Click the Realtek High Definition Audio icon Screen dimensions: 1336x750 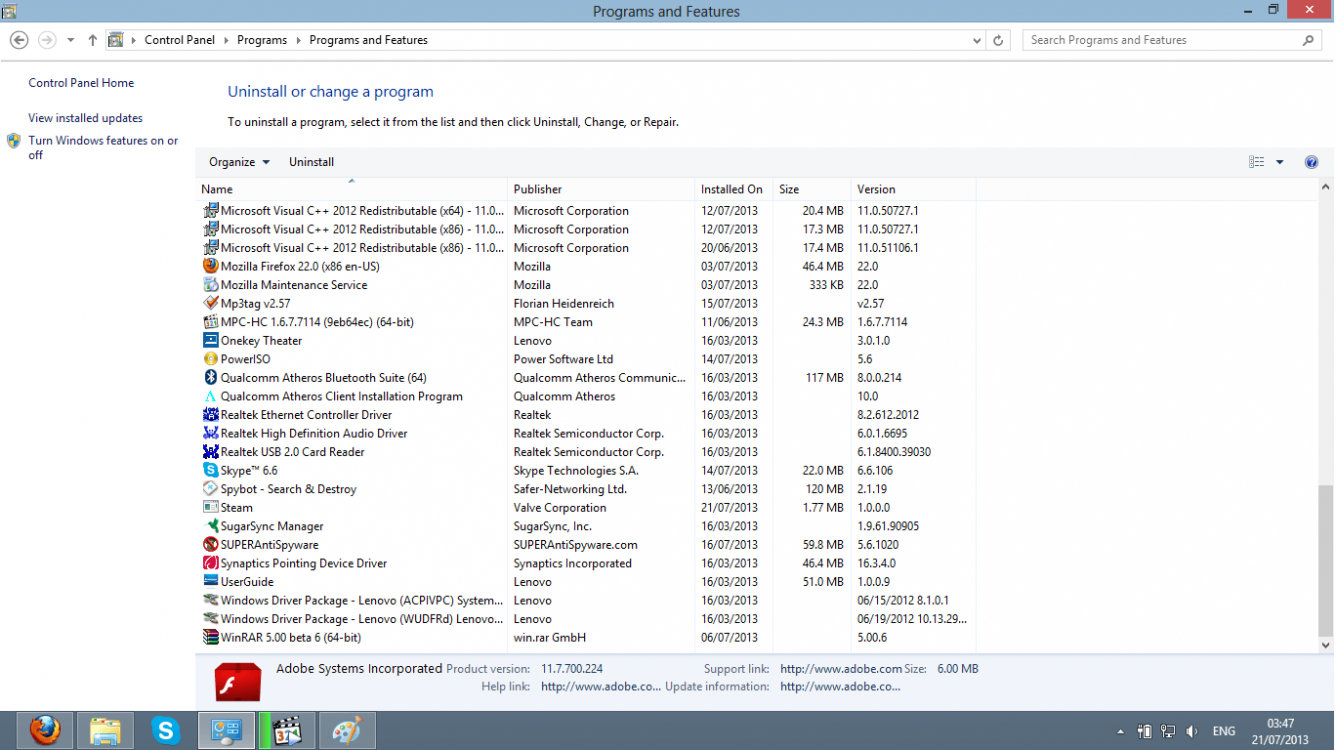[x=210, y=433]
